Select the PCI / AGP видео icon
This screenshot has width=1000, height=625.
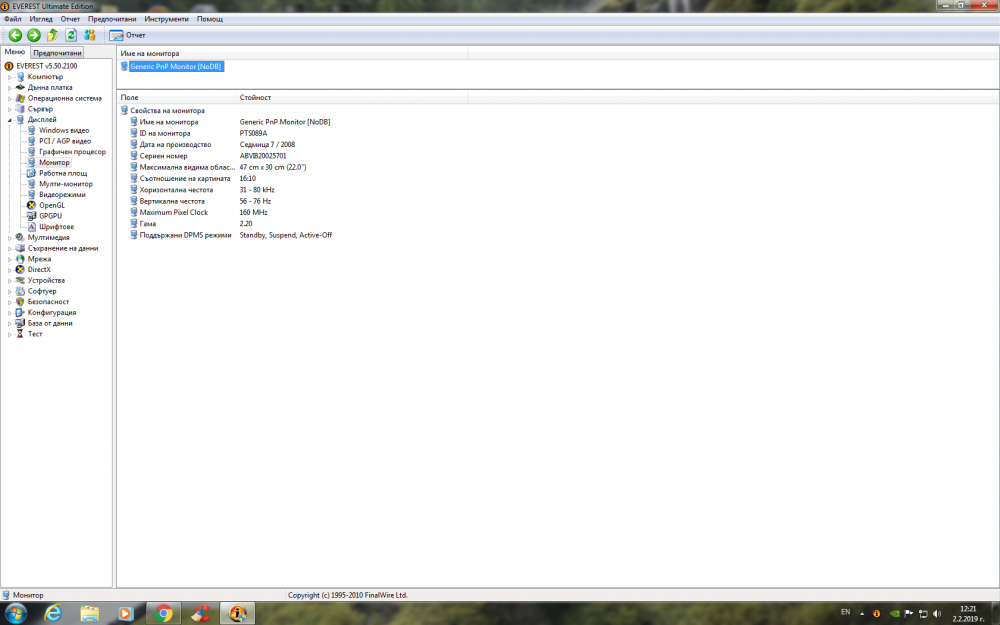coord(31,141)
